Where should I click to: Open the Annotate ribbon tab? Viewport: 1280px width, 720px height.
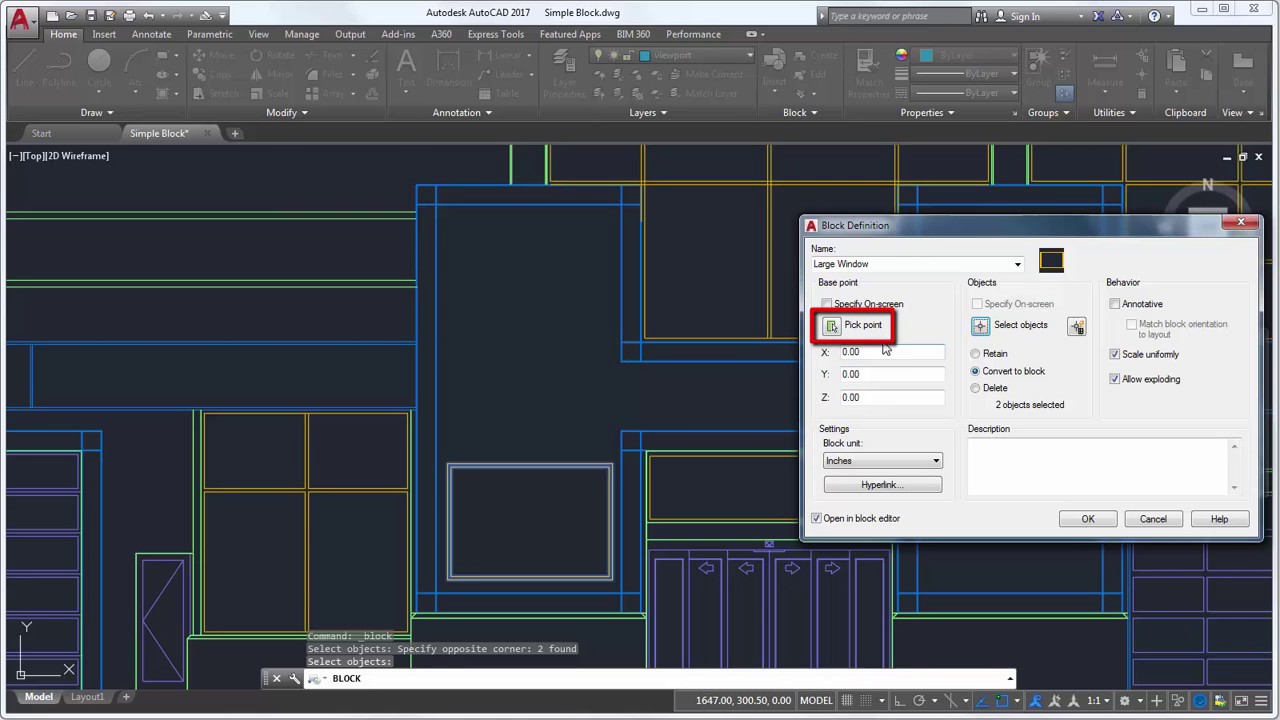point(151,34)
